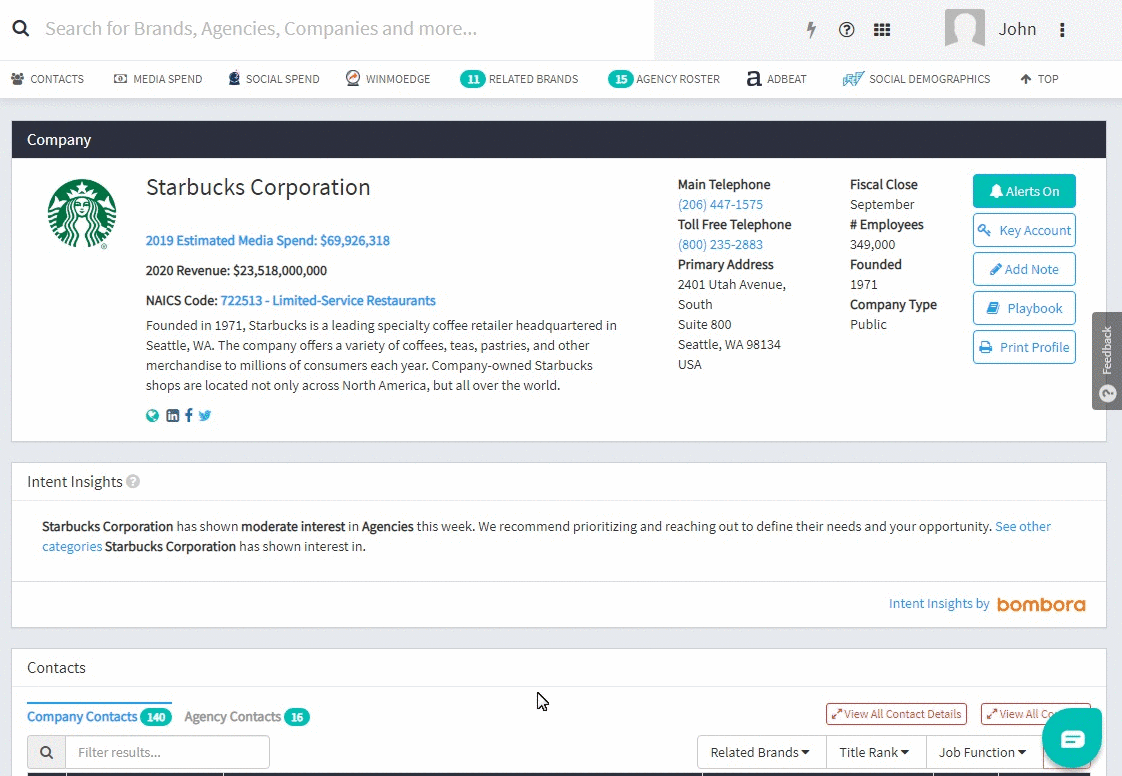Go to Social Spend section

point(274,79)
